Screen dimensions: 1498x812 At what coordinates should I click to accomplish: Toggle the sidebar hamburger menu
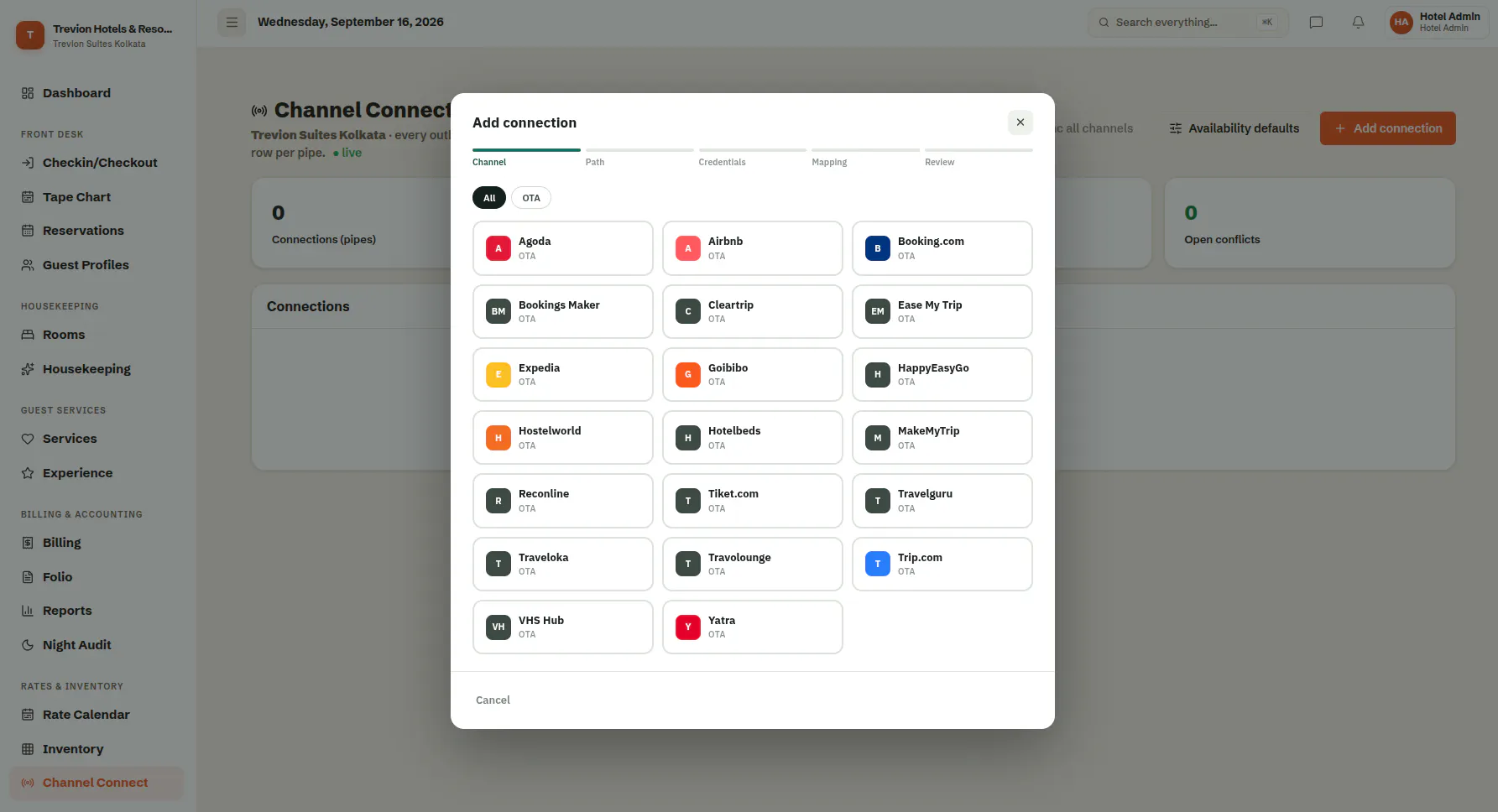[232, 23]
